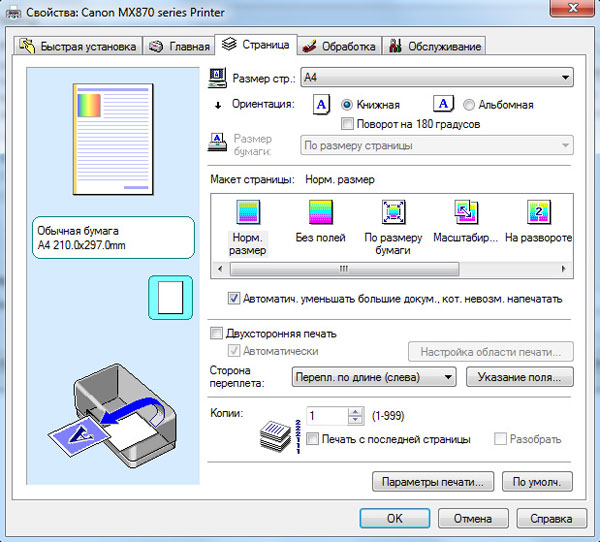Screen dimensions: 600x542
Task: Click the Размер бумаги printer icon
Action: tap(217, 143)
